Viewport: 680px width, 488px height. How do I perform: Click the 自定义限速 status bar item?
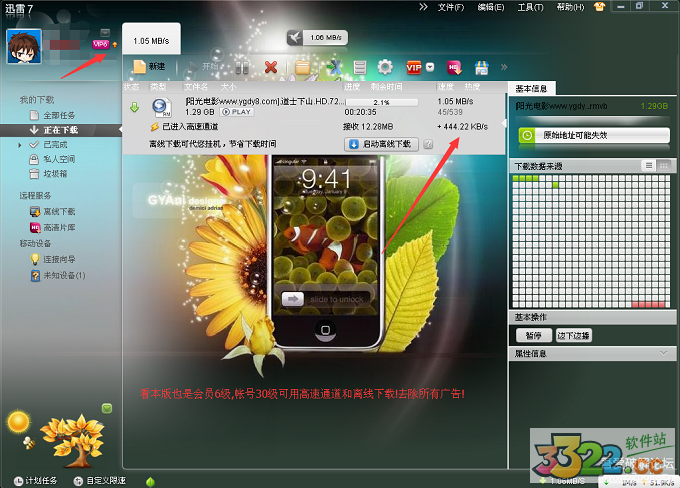(100, 481)
